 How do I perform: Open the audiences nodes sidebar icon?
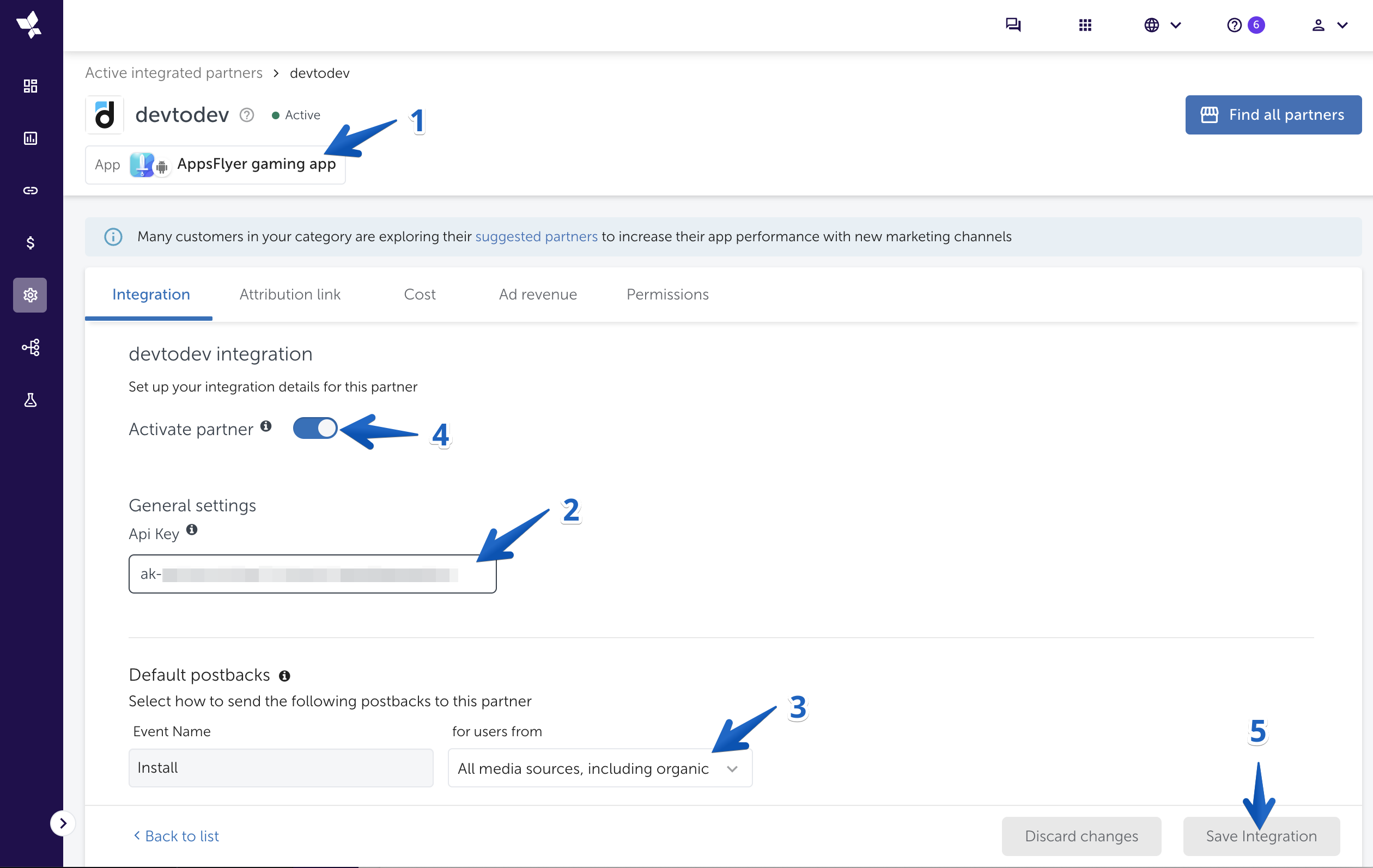[30, 347]
